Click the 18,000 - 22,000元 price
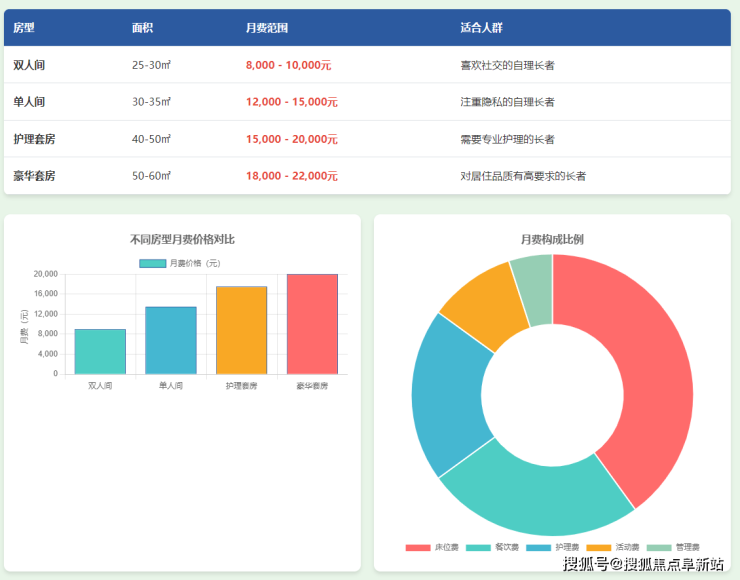This screenshot has width=740, height=580. point(291,176)
